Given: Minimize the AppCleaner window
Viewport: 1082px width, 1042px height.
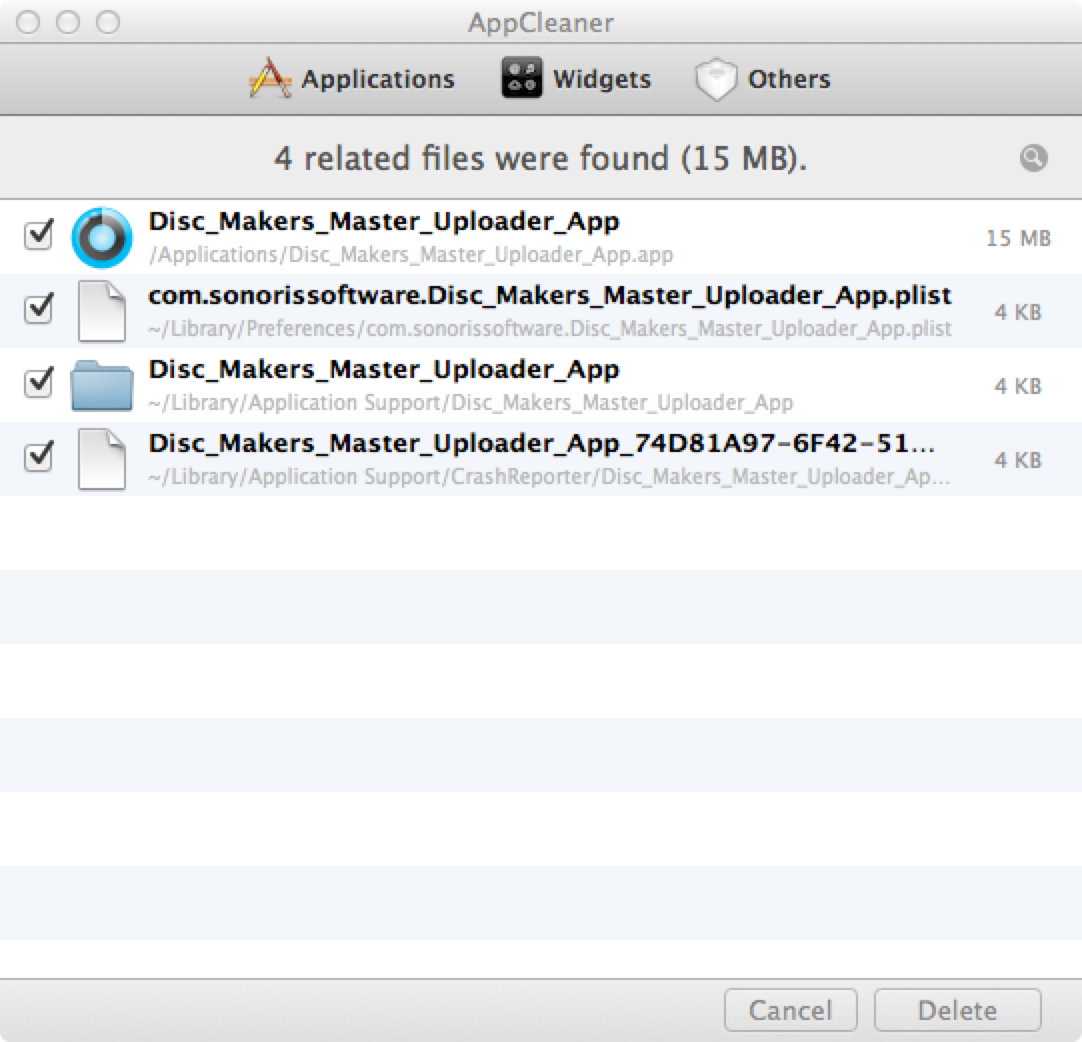Looking at the screenshot, I should 68,22.
